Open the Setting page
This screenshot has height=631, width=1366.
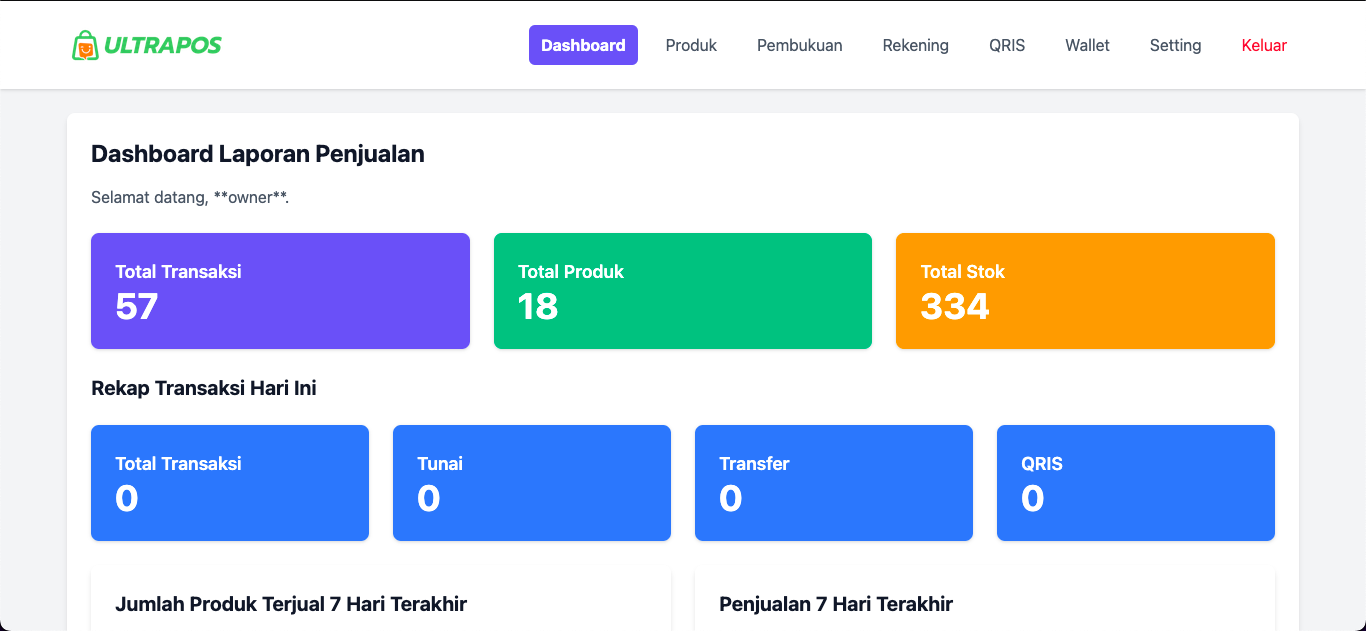tap(1175, 45)
